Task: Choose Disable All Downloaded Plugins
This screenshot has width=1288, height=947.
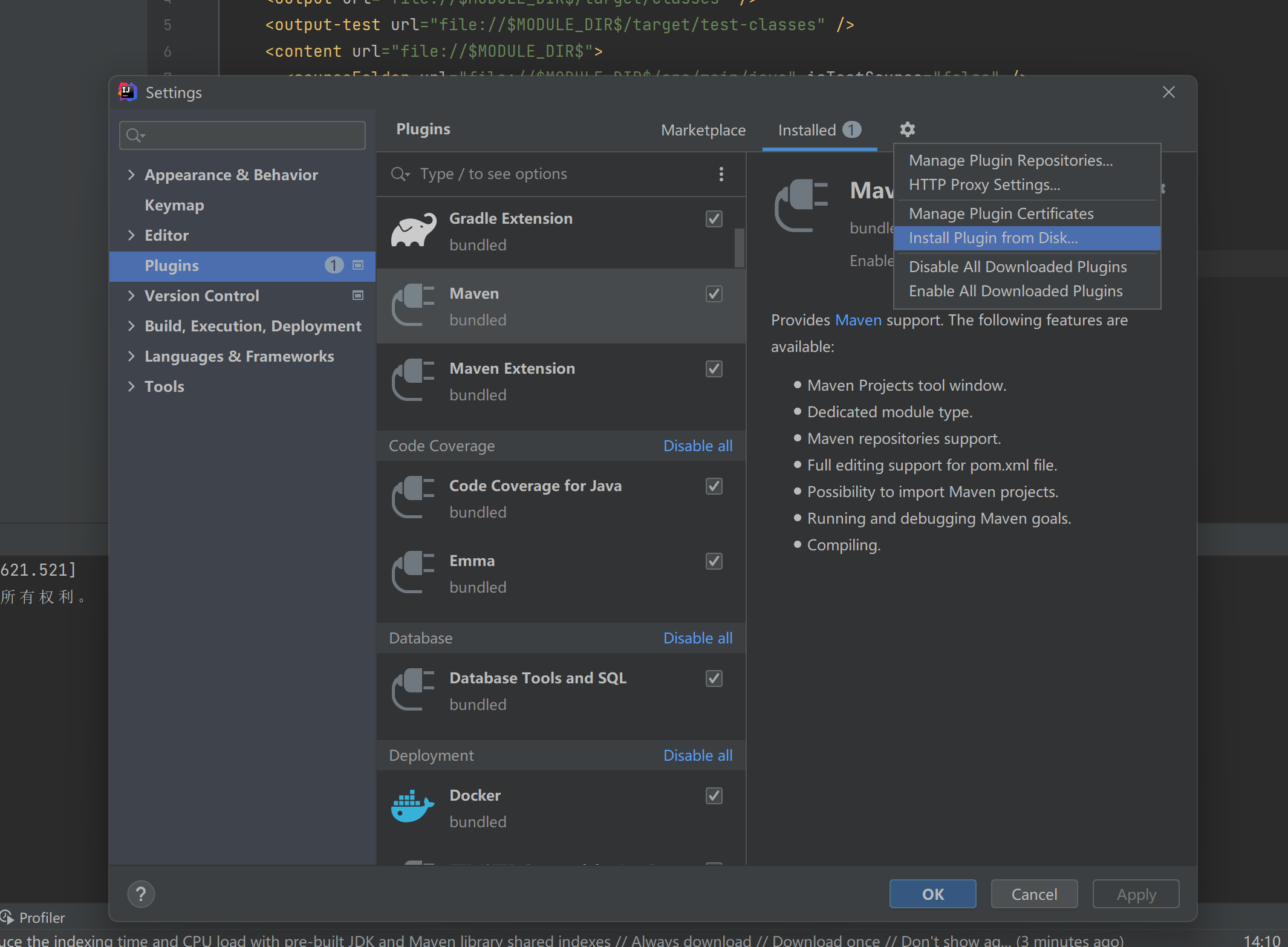Action: tap(1027, 267)
